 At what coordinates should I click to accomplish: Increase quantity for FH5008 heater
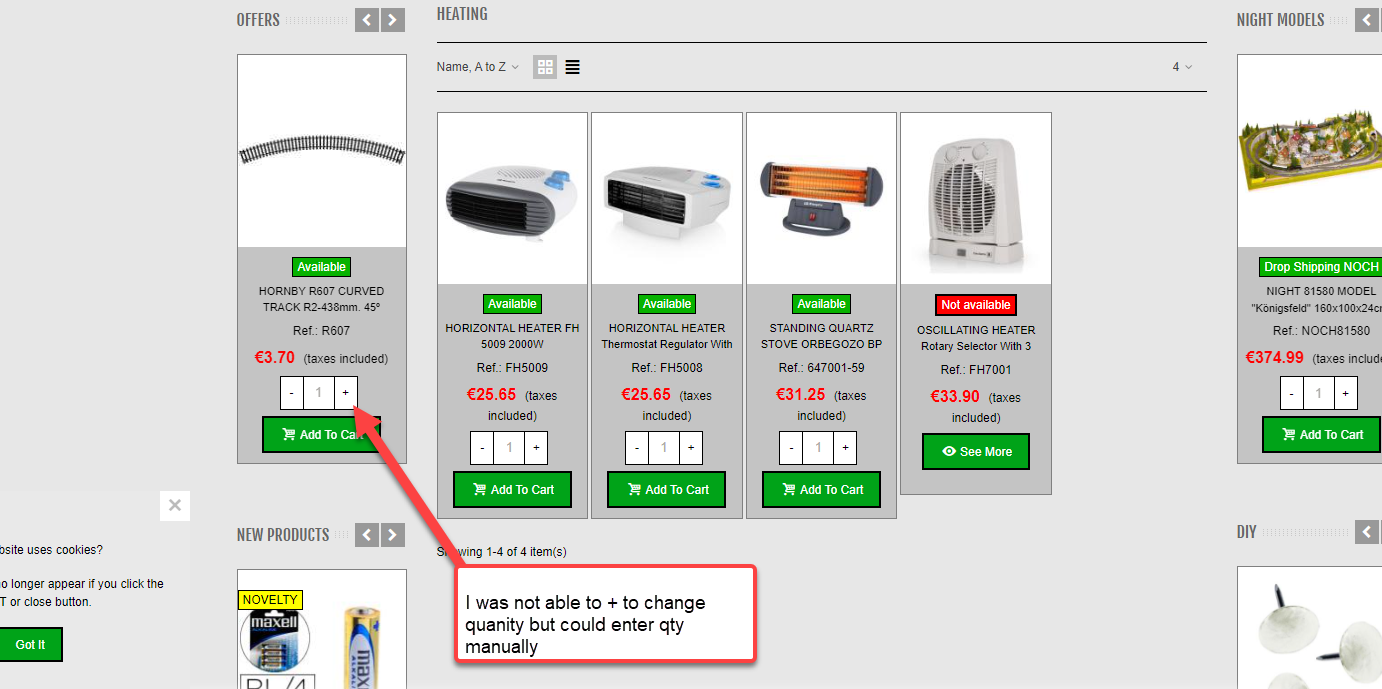tap(691, 448)
